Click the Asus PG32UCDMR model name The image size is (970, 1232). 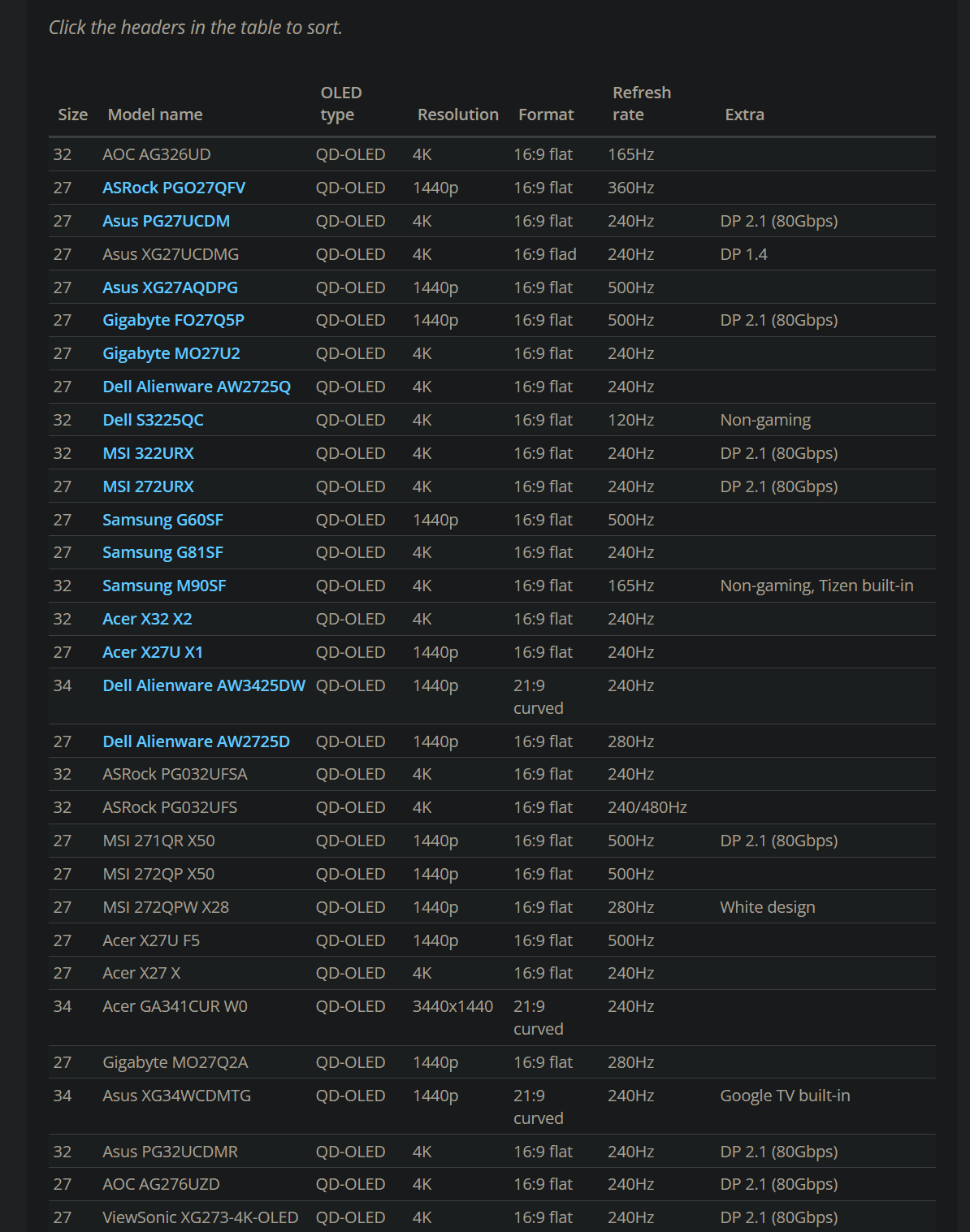[x=170, y=1152]
